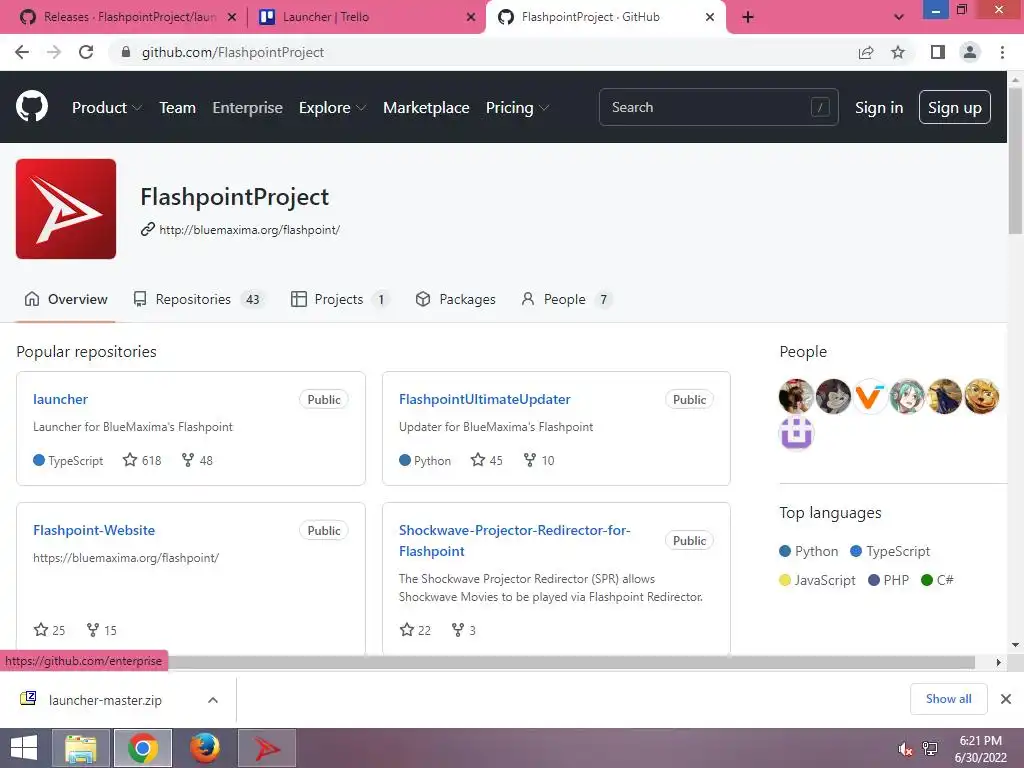The image size is (1024, 768).
Task: Expand the Product dropdown menu
Action: (107, 108)
